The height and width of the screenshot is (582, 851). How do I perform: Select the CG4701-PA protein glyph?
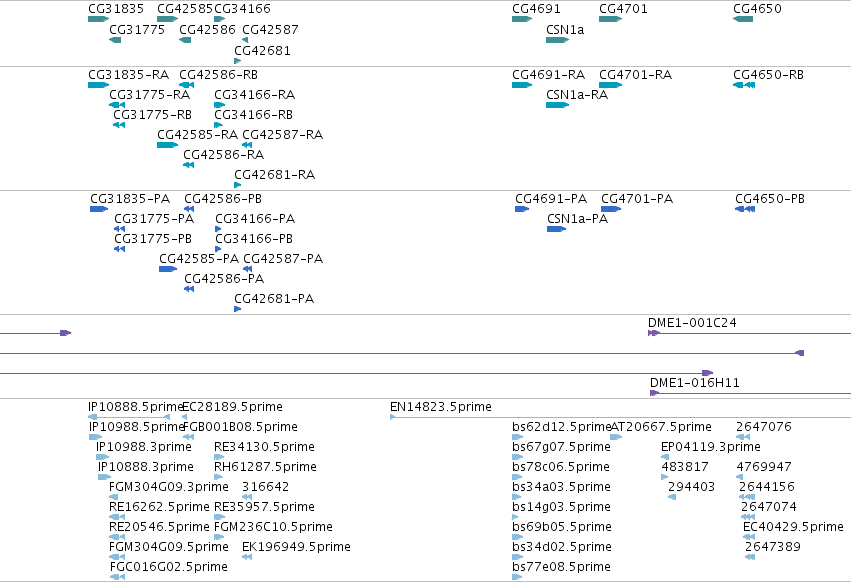click(611, 209)
